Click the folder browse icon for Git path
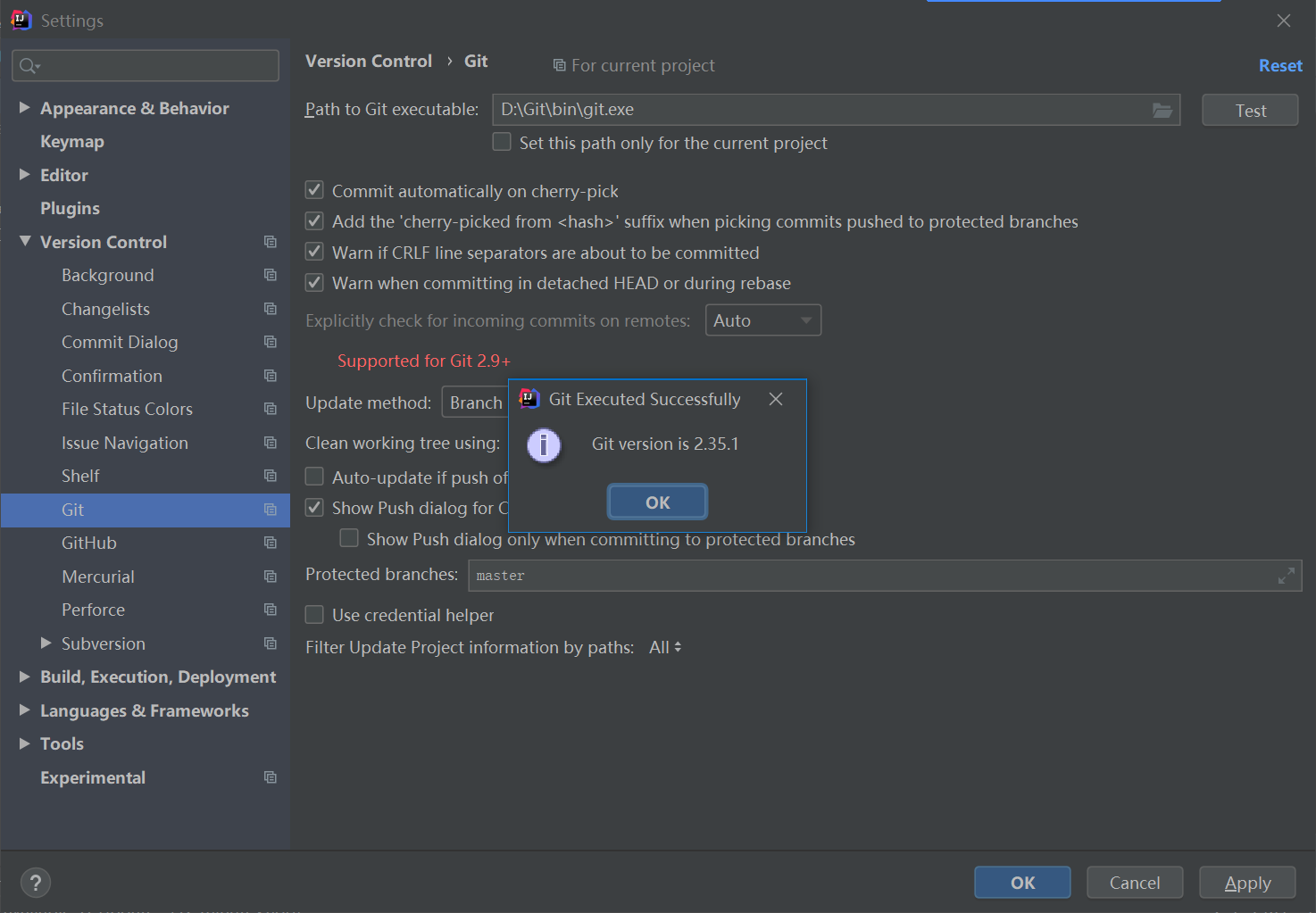This screenshot has width=1316, height=913. coord(1162,110)
